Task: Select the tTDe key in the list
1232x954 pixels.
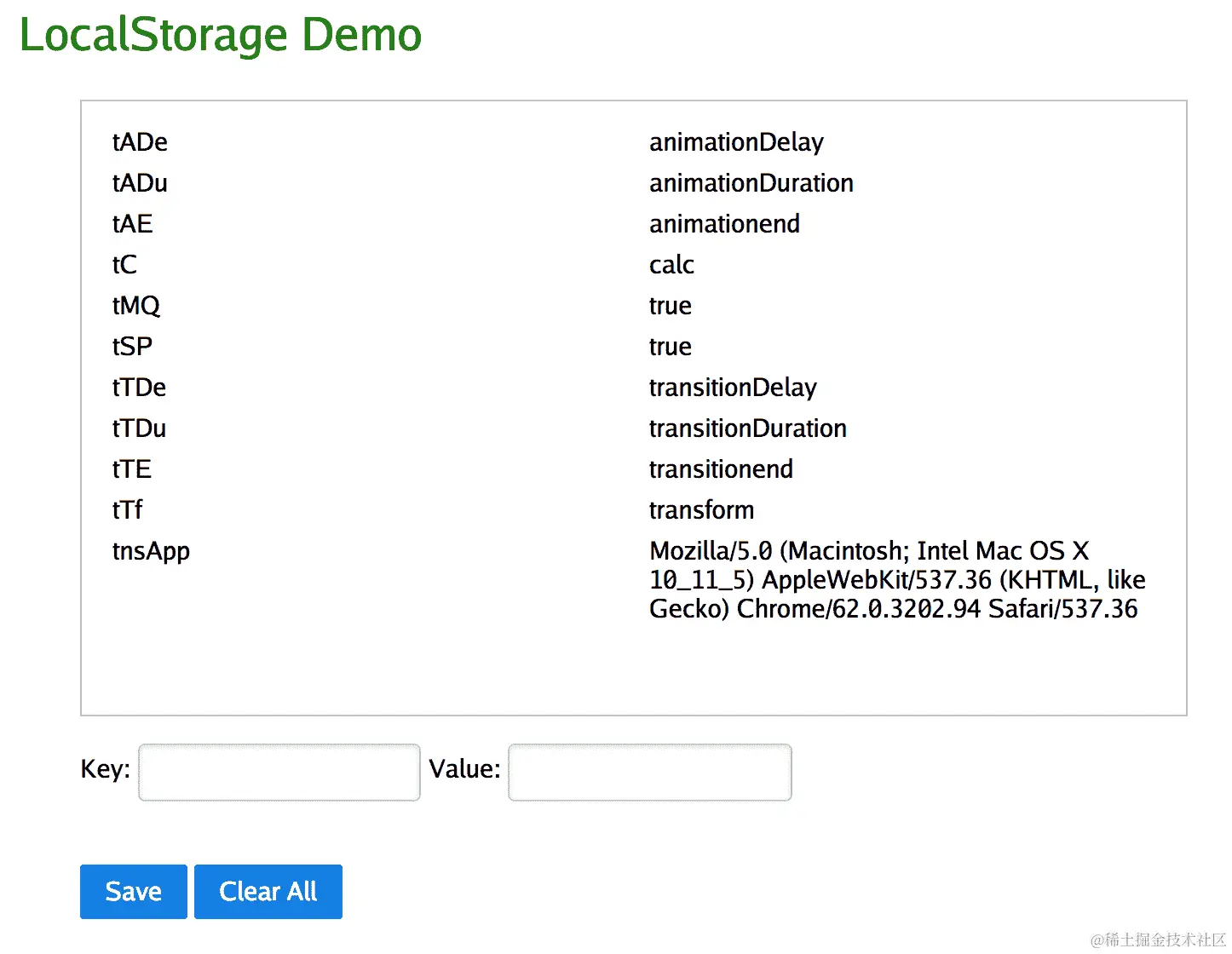Action: tap(139, 388)
